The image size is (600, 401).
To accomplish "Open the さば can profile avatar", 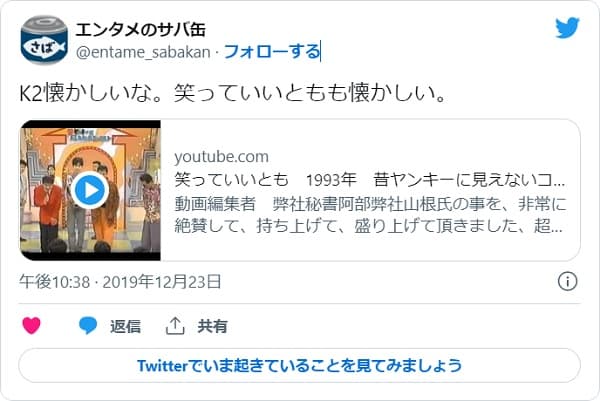I will click(44, 40).
